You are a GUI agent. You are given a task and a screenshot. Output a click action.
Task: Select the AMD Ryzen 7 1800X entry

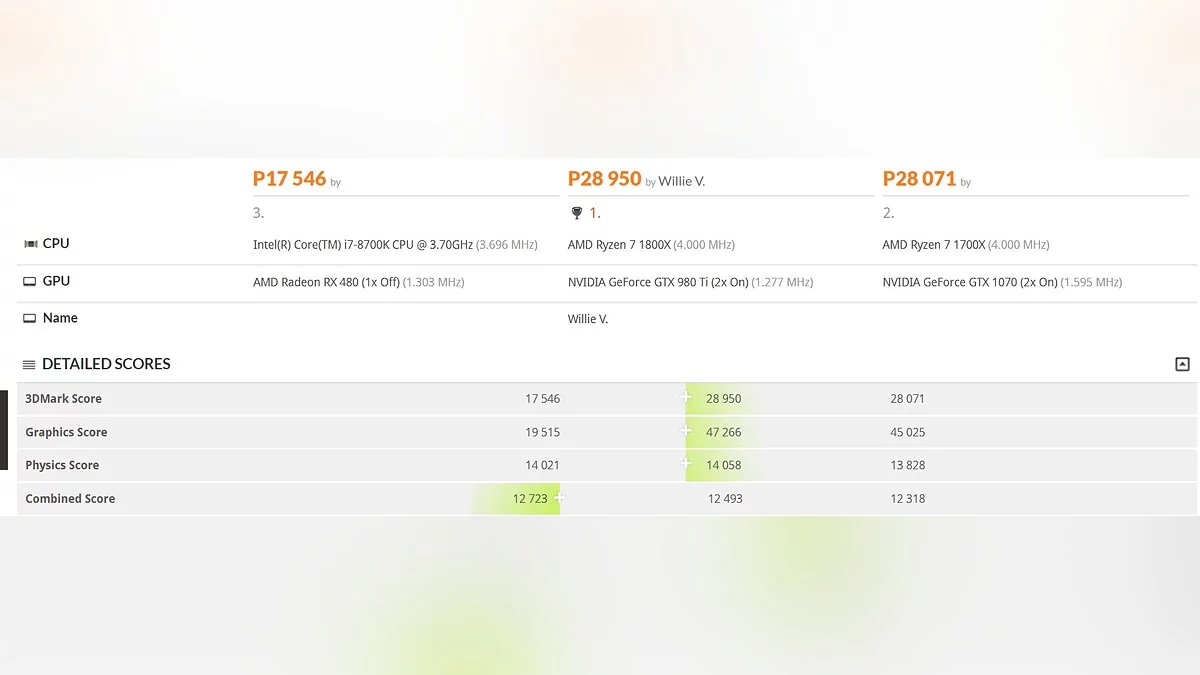619,245
